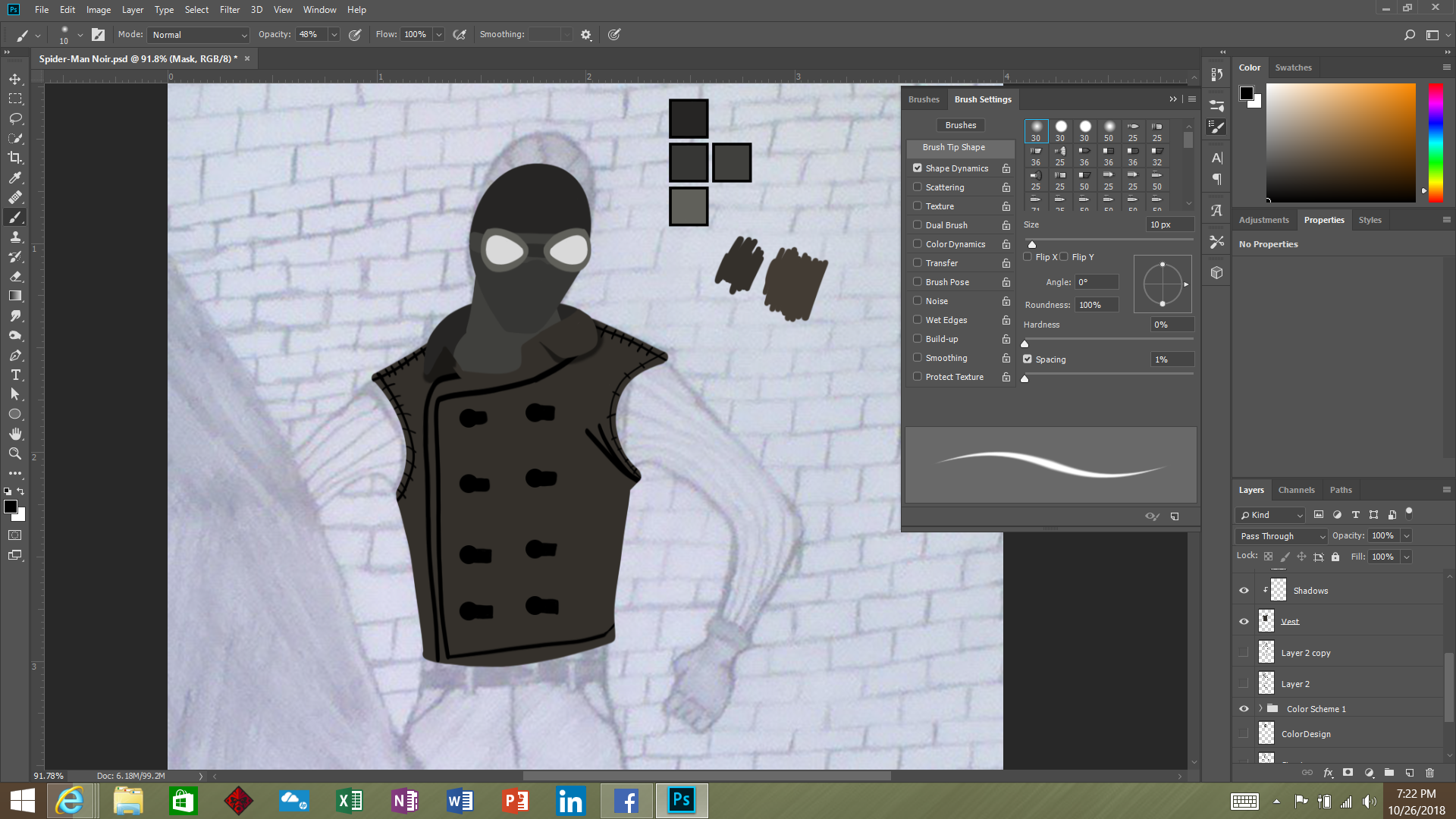Image resolution: width=1456 pixels, height=819 pixels.
Task: Switch to the Brushes tab
Action: [924, 99]
